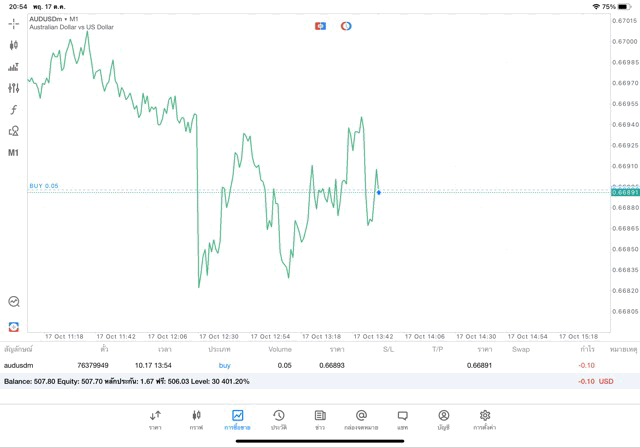
Task: Switch to the กราฟ chart tab
Action: (x=196, y=419)
